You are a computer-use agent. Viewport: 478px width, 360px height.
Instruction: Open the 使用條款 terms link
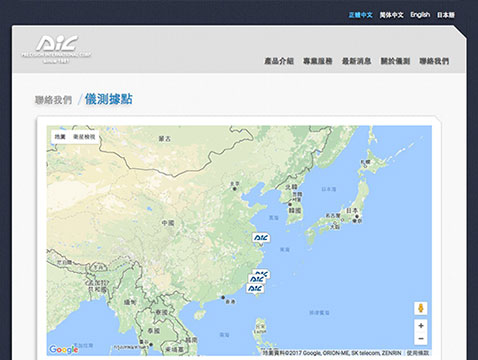tap(418, 353)
